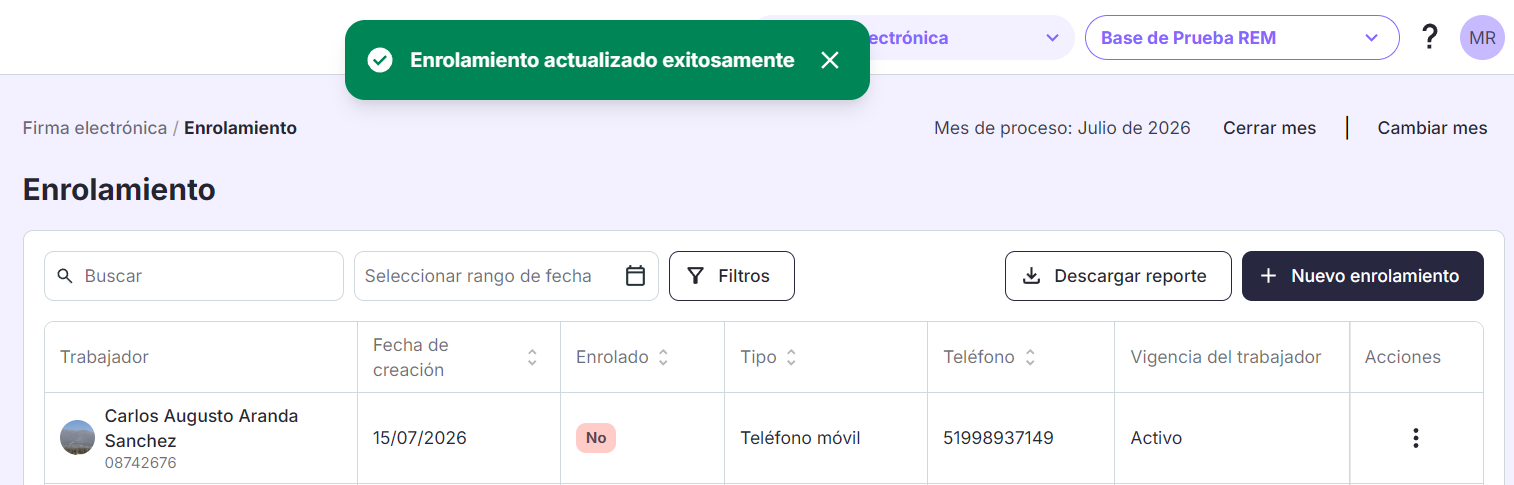Screen dimensions: 1514x485
Task: Click the search magnifier icon
Action: pyautogui.click(x=66, y=276)
